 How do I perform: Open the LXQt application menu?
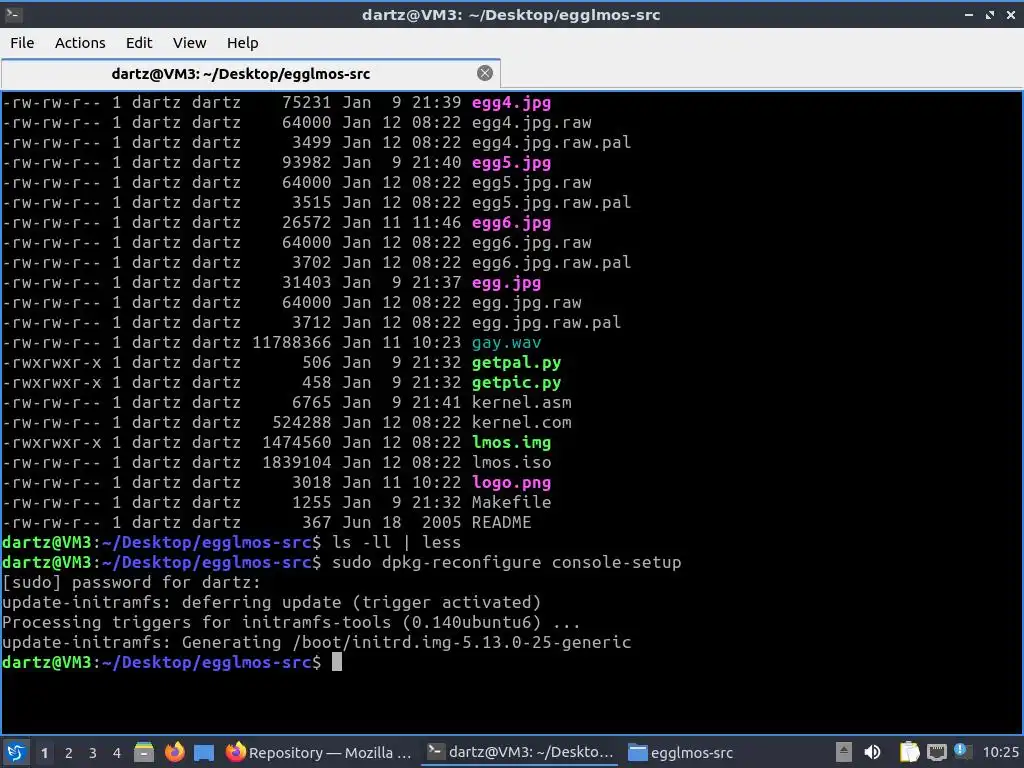click(16, 752)
